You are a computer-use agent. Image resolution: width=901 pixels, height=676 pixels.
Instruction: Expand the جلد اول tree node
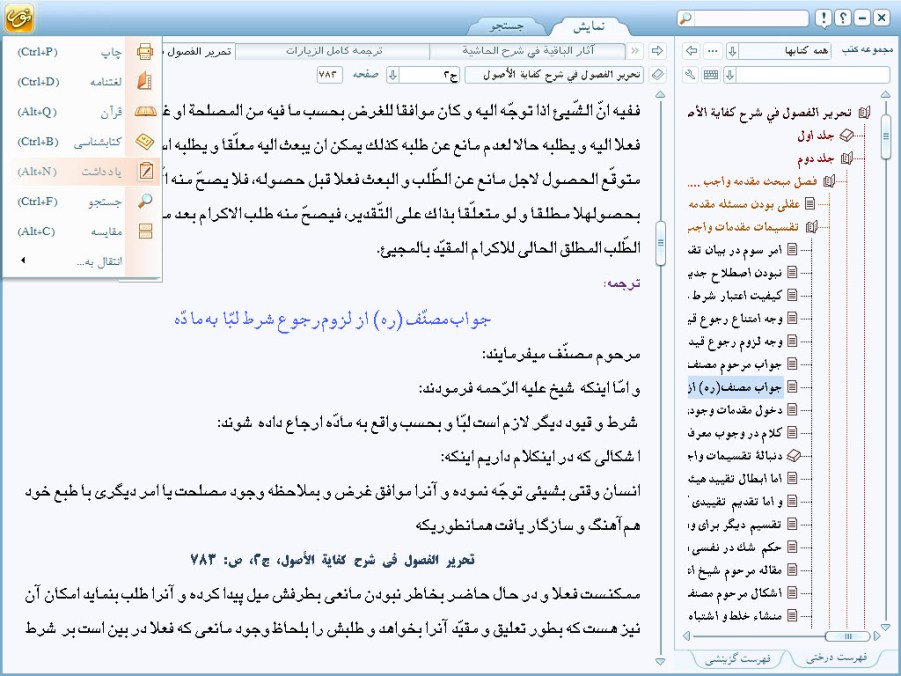pyautogui.click(x=846, y=136)
